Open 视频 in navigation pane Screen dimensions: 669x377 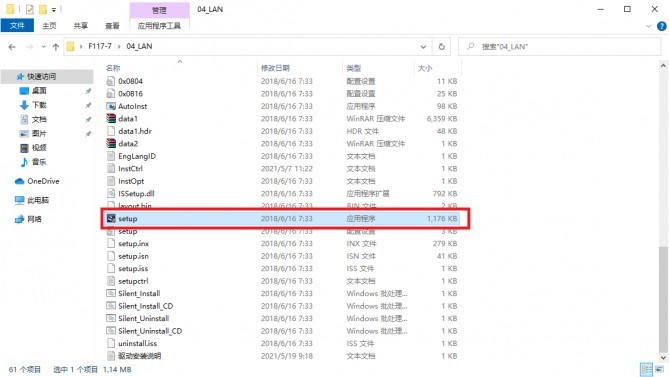39,148
